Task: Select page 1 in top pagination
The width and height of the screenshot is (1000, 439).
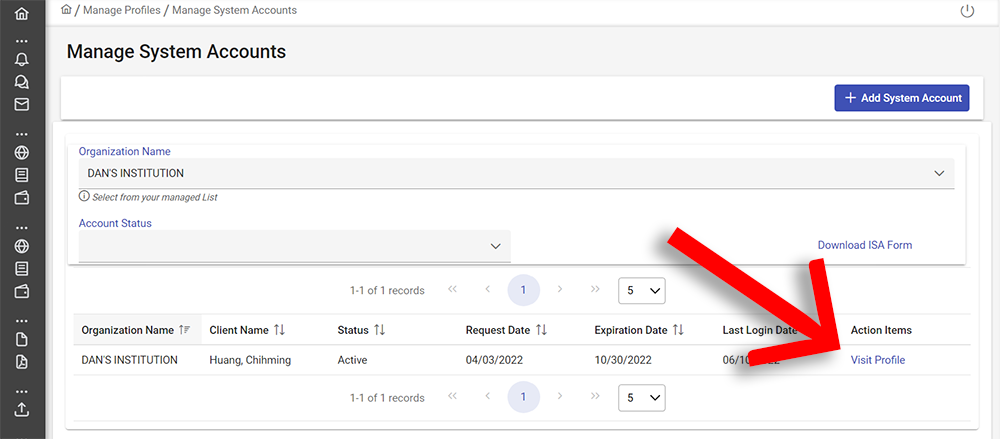Action: point(523,291)
